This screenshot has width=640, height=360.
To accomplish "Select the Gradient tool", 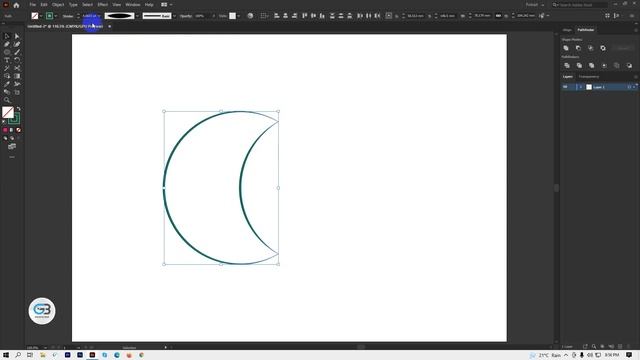I will click(17, 76).
